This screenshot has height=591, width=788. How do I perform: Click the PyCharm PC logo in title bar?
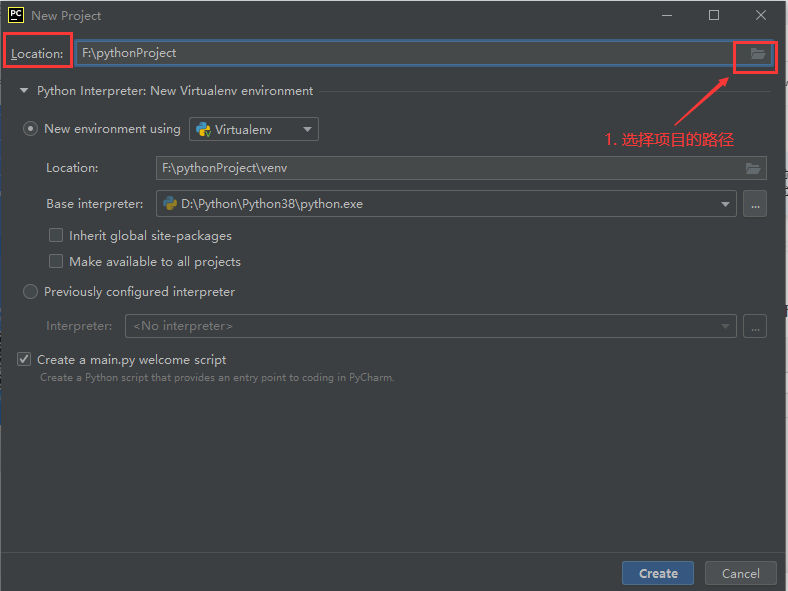[16, 15]
